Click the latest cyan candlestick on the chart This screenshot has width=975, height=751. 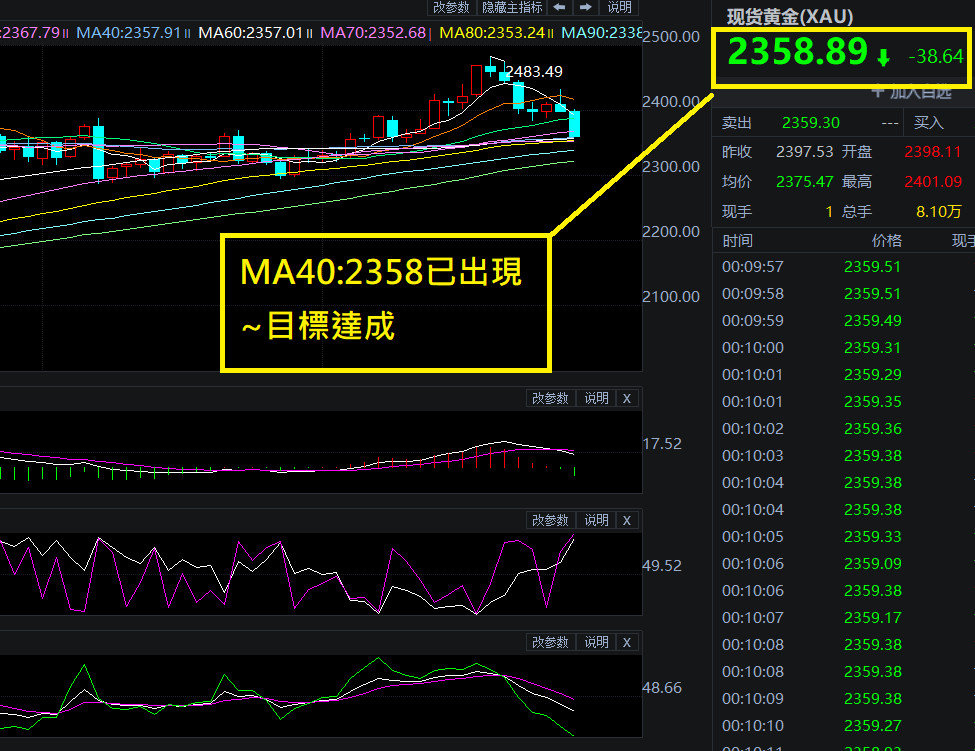tap(574, 124)
